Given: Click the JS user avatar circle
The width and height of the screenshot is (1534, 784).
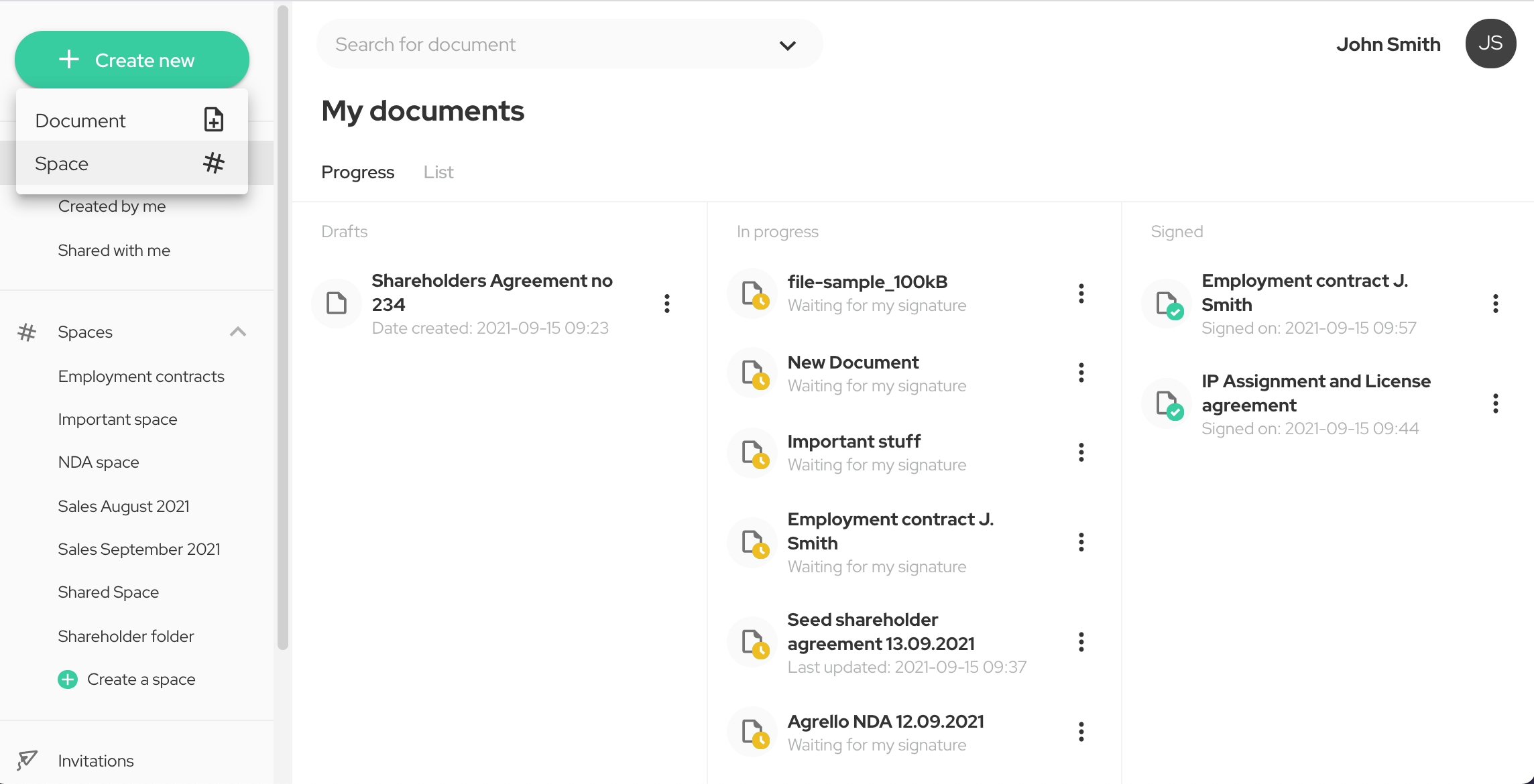Looking at the screenshot, I should [x=1490, y=44].
